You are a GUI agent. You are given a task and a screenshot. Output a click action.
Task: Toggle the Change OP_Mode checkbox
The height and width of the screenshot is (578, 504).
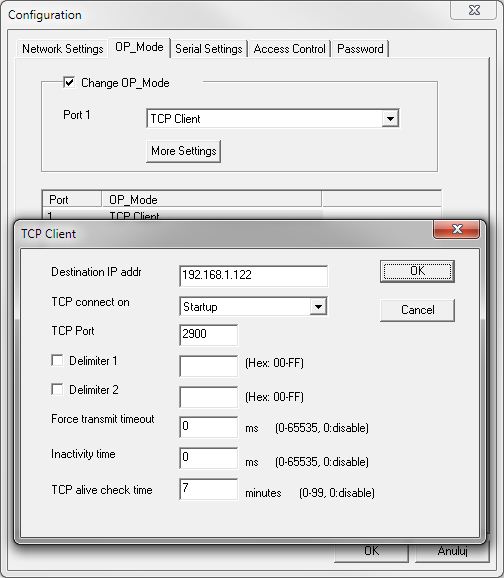tap(69, 82)
